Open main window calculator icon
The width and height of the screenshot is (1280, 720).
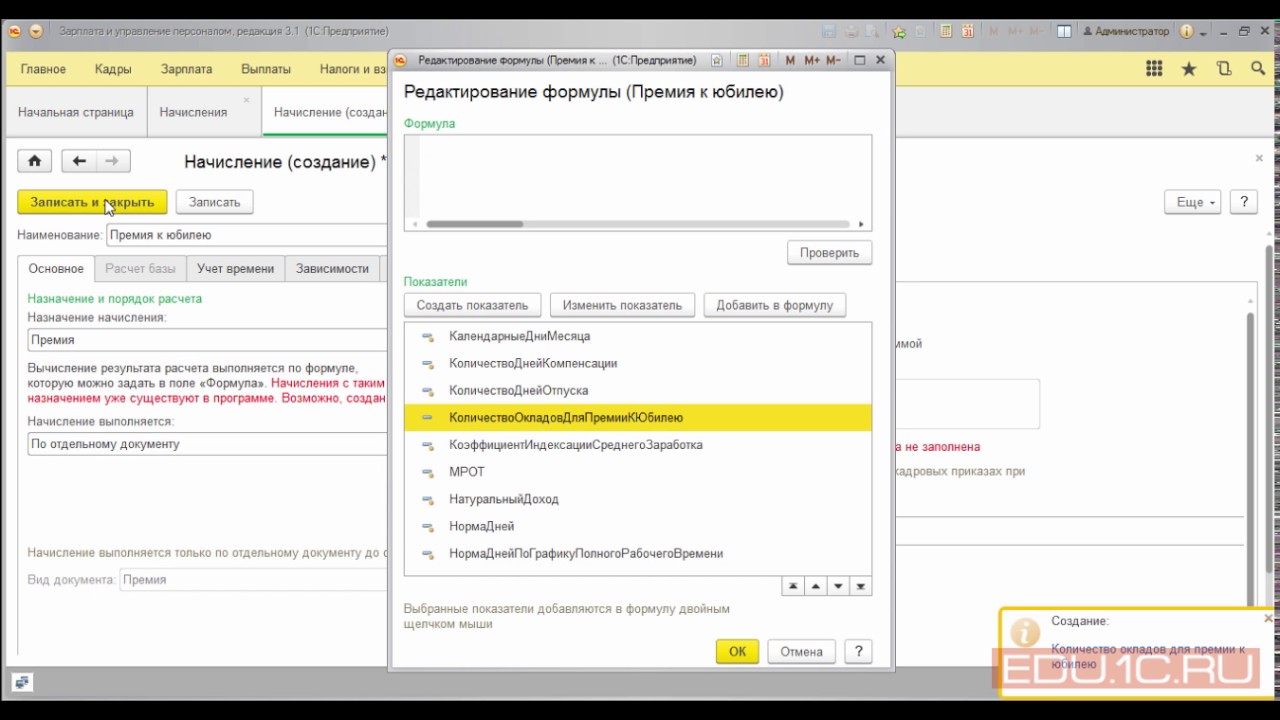[946, 31]
